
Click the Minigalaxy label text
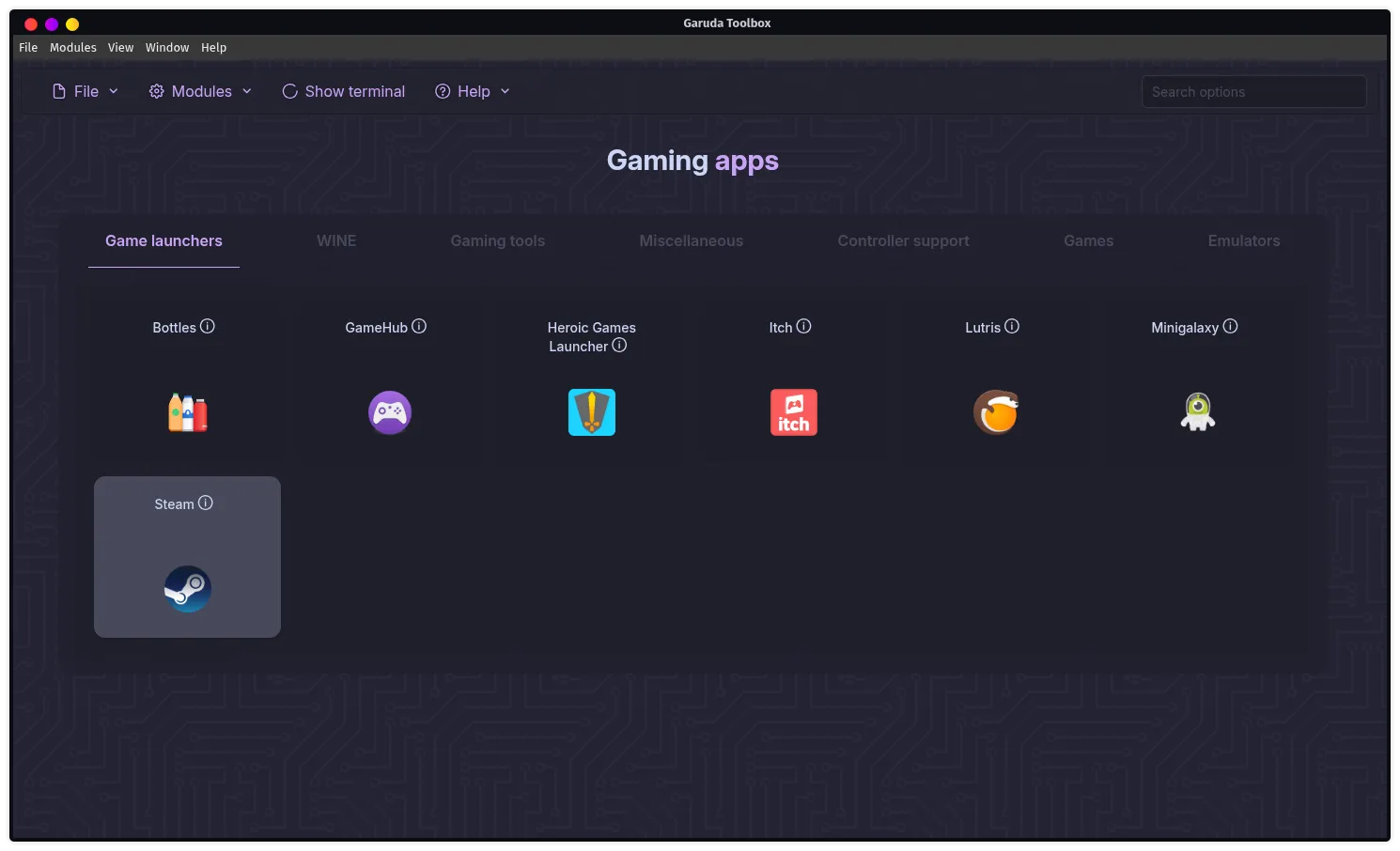[x=1185, y=328]
